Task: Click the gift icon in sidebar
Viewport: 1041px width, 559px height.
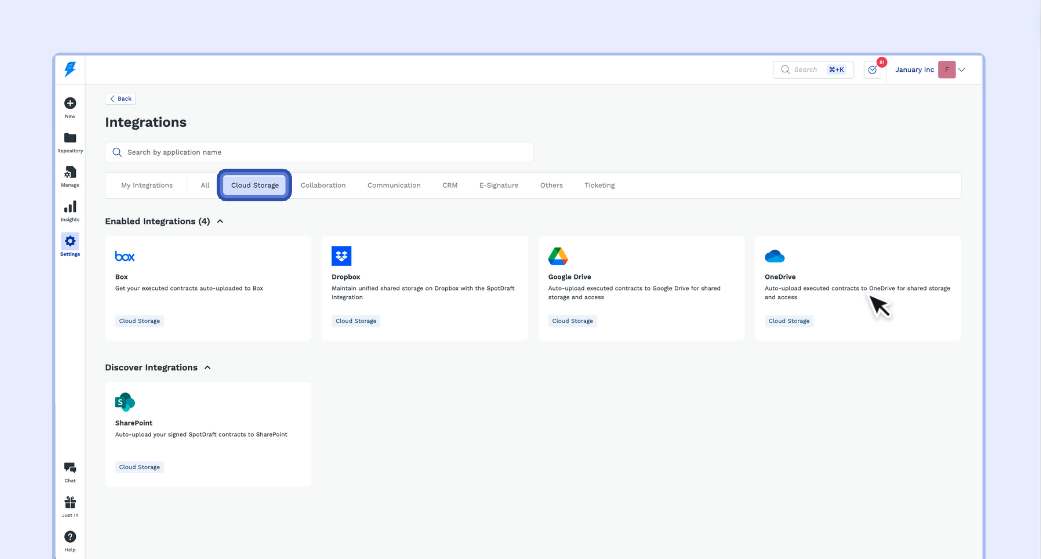Action: click(x=70, y=503)
